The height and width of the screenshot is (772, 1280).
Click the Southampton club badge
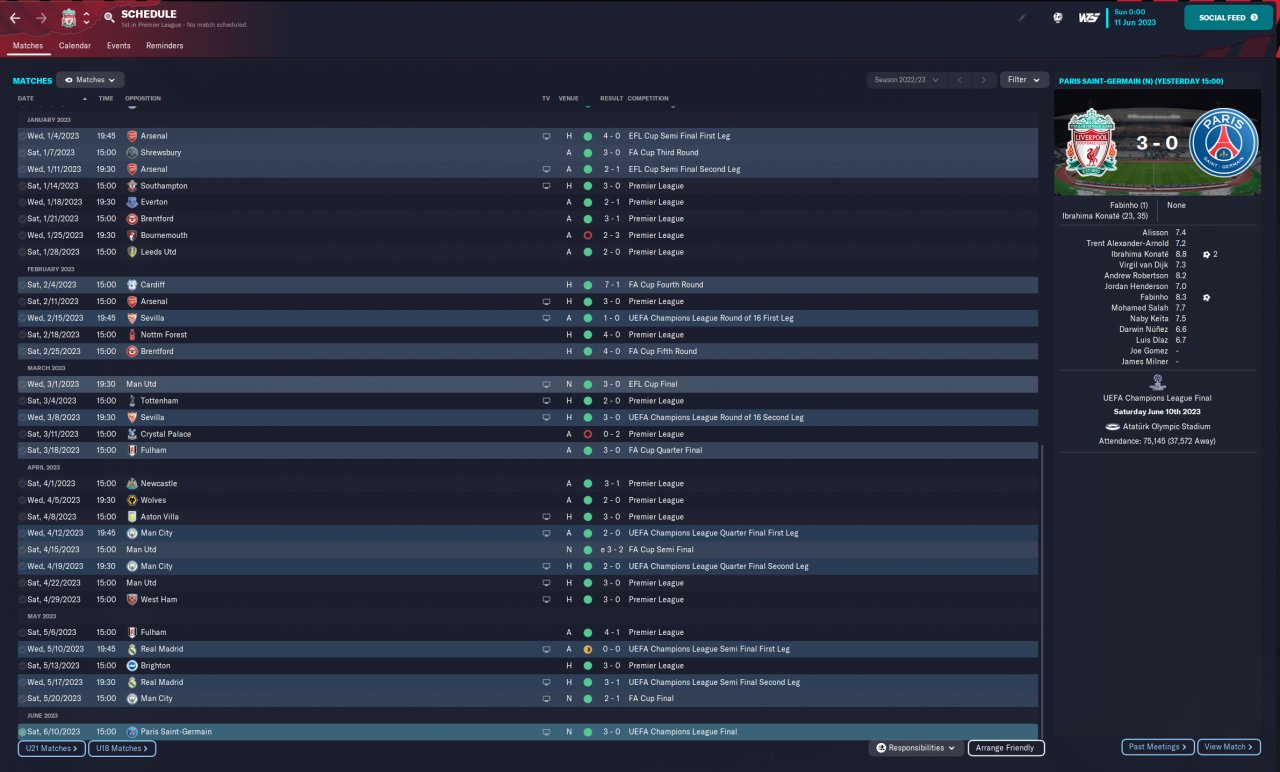click(132, 186)
